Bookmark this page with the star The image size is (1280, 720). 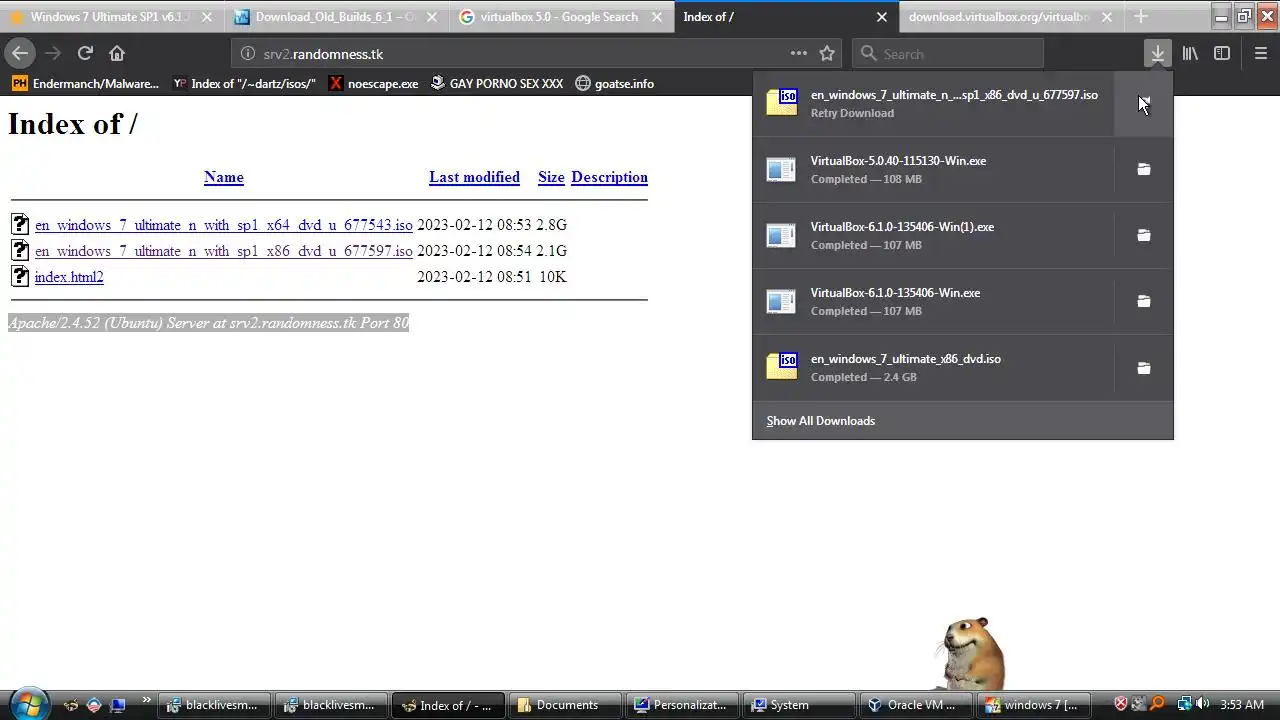click(x=827, y=54)
